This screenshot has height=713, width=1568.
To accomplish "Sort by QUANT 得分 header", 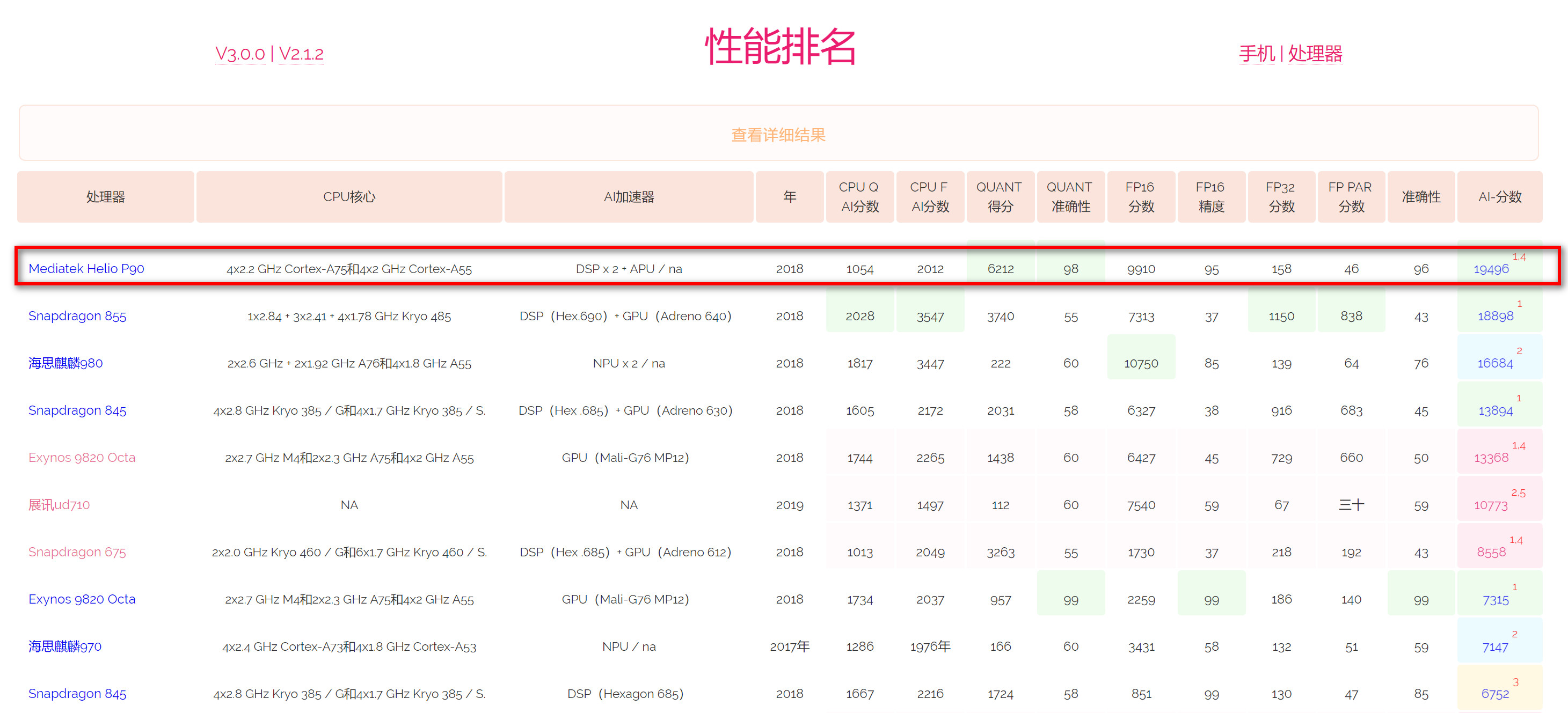I will coord(1000,197).
